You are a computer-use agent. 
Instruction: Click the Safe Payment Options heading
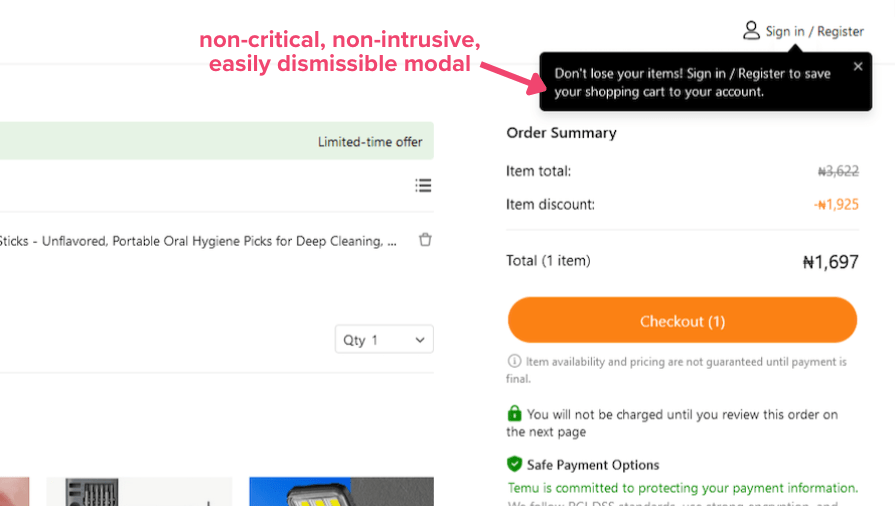593,465
